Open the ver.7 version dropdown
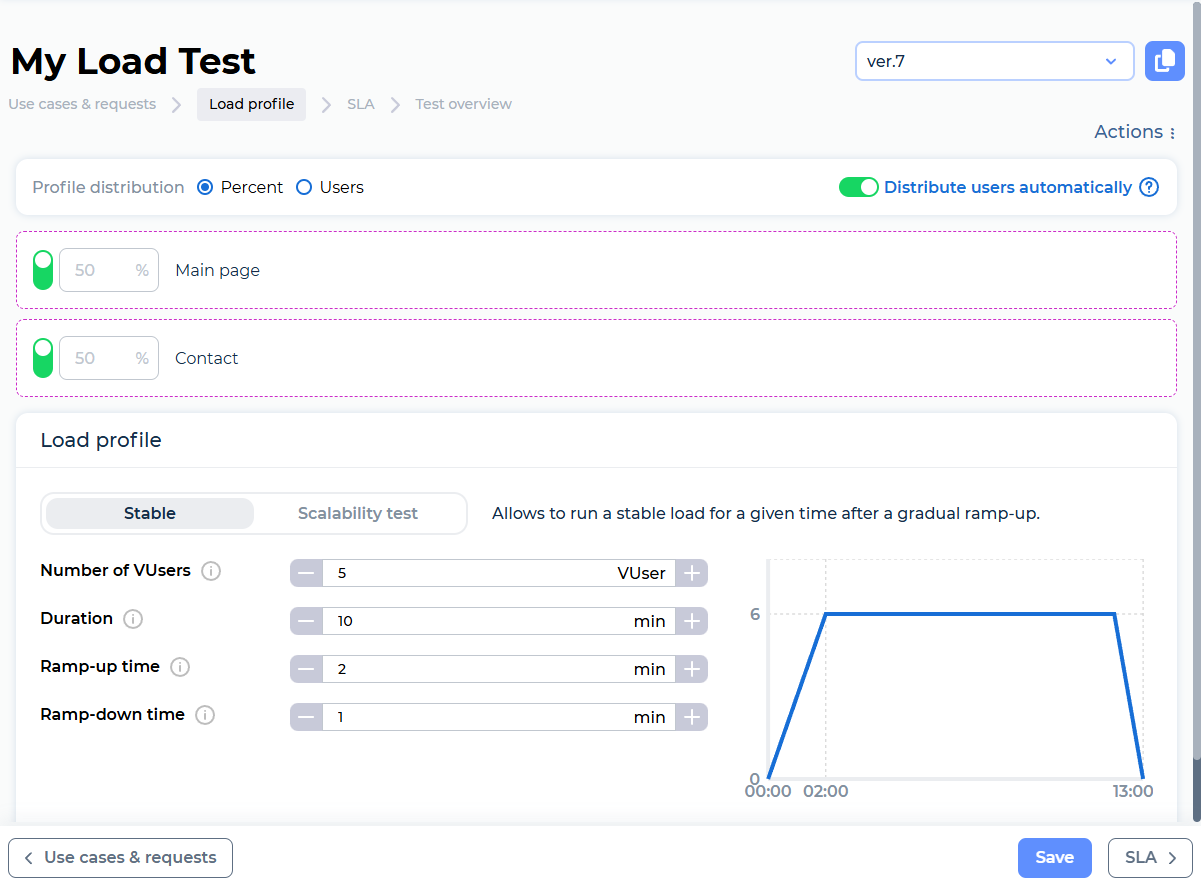 click(x=994, y=61)
